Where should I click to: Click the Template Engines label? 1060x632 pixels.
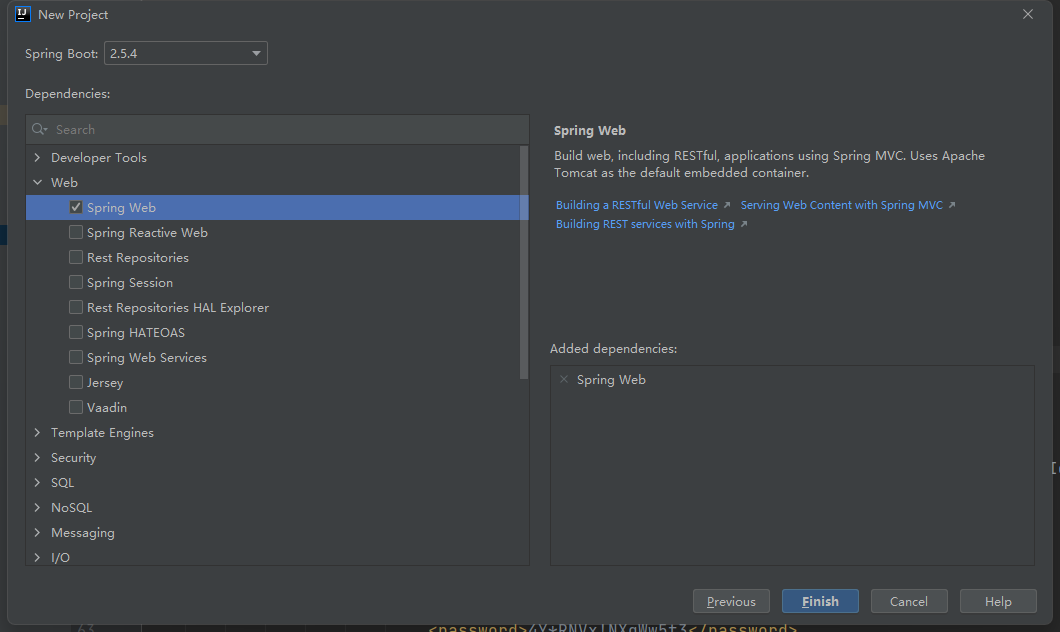coord(102,433)
